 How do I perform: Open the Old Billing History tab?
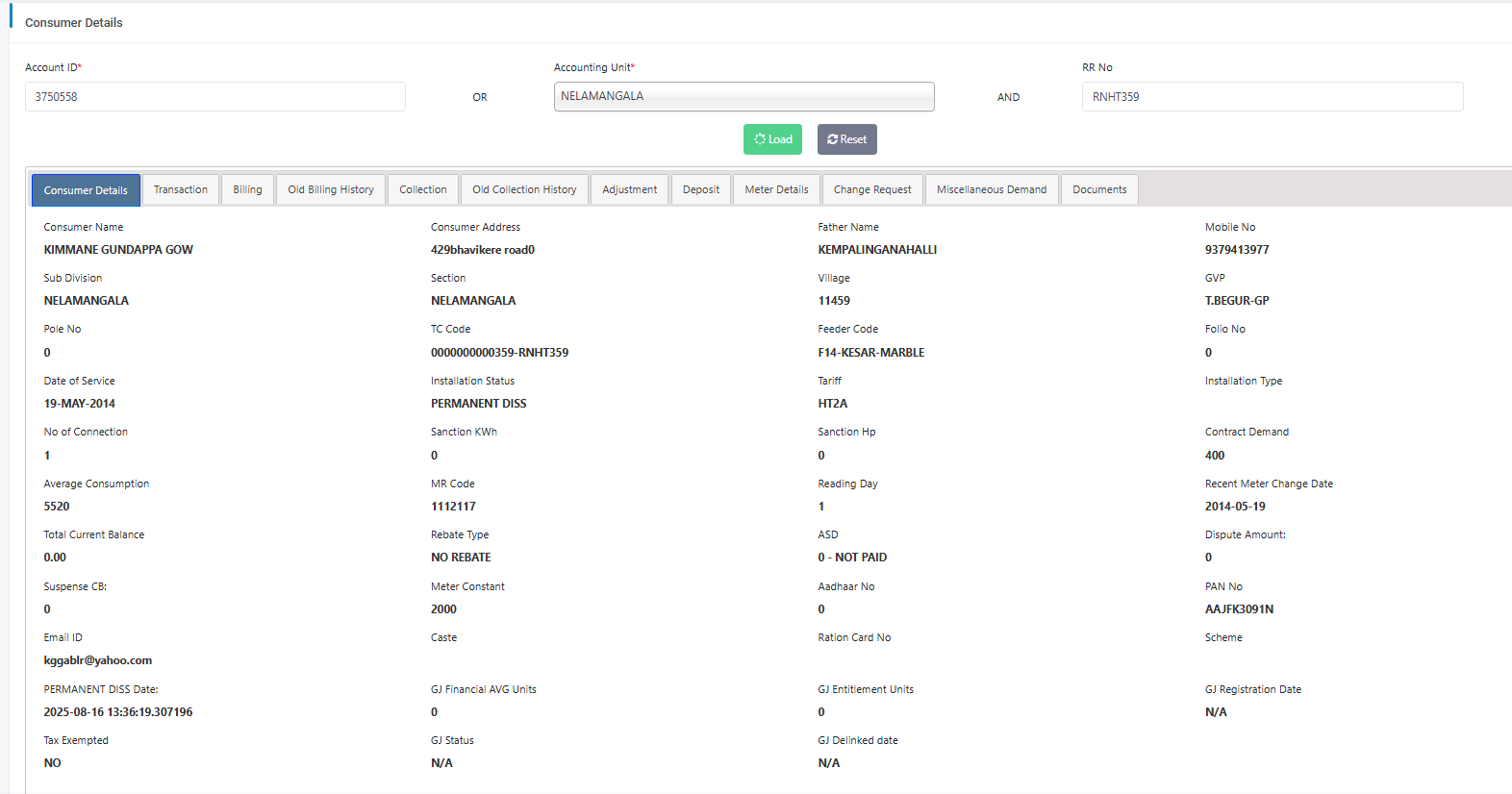coord(331,189)
